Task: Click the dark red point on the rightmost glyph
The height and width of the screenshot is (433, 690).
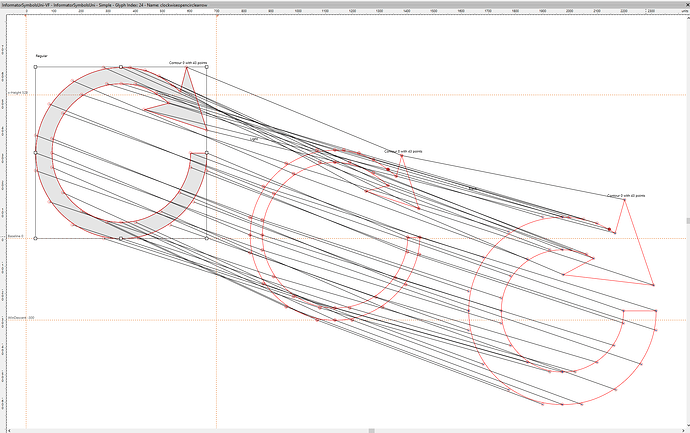Action: [609, 229]
